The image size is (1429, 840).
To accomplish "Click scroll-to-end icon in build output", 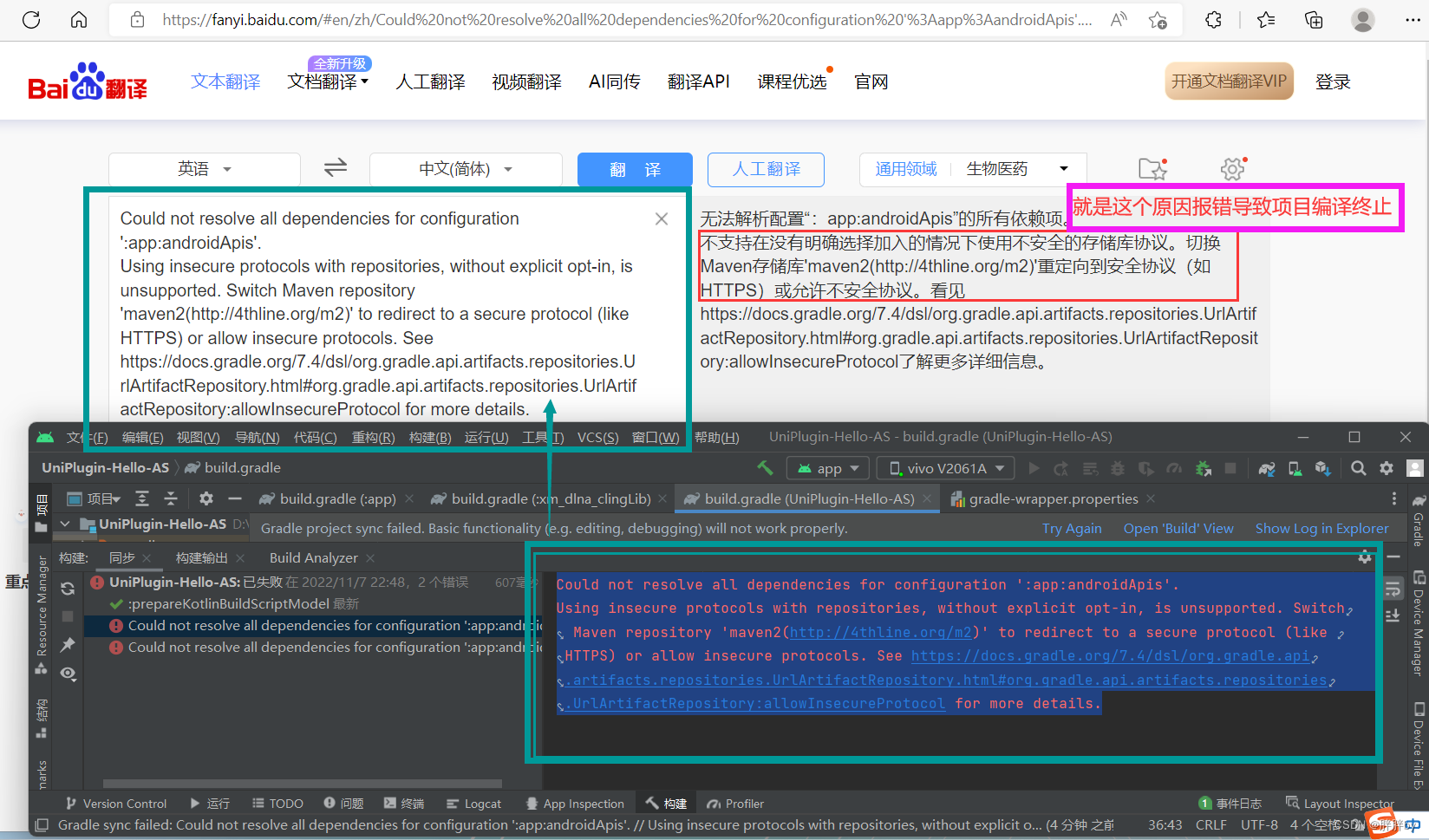I will [1393, 615].
